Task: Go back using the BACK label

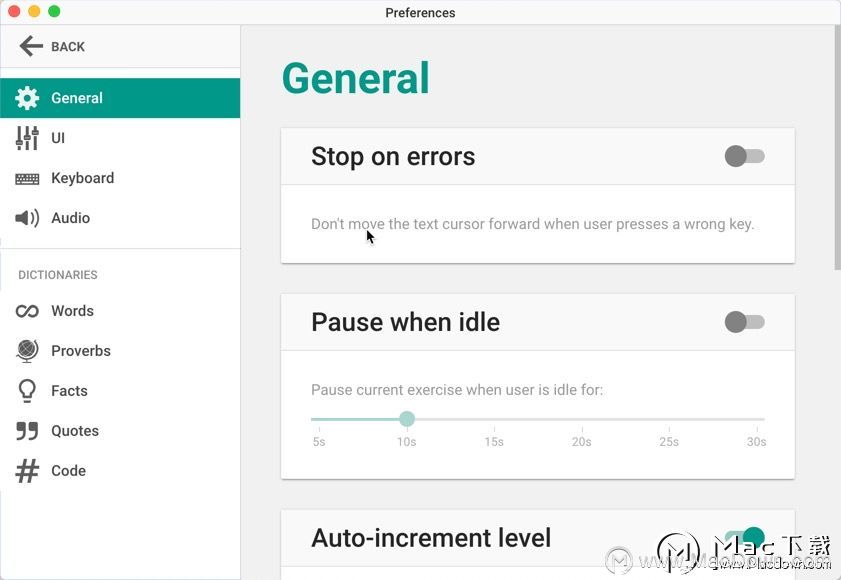Action: click(x=68, y=47)
